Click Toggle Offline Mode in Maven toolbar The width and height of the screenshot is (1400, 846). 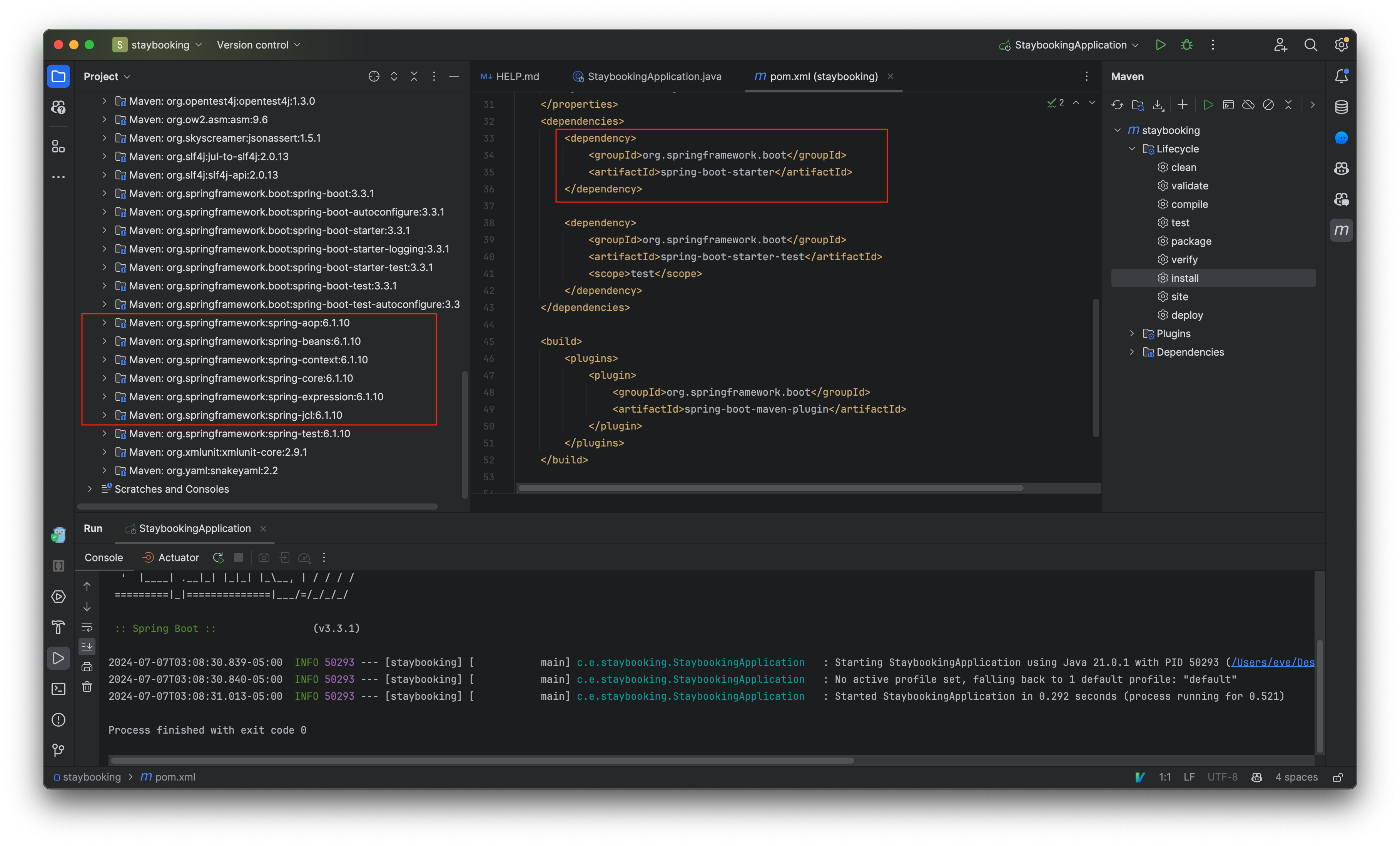point(1248,105)
